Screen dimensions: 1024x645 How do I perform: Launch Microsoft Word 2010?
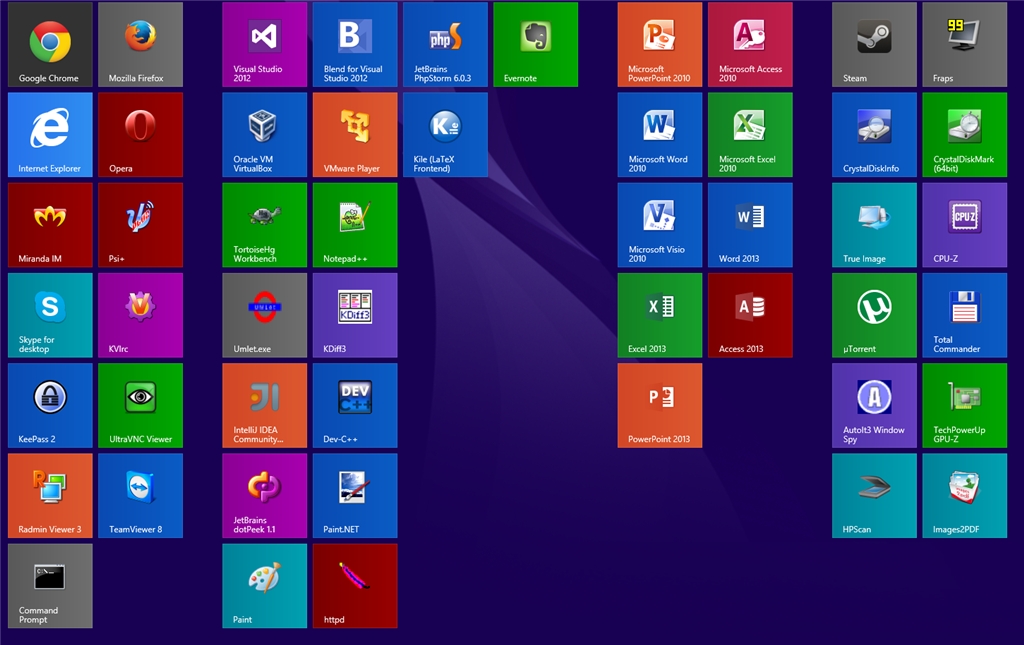pyautogui.click(x=660, y=134)
